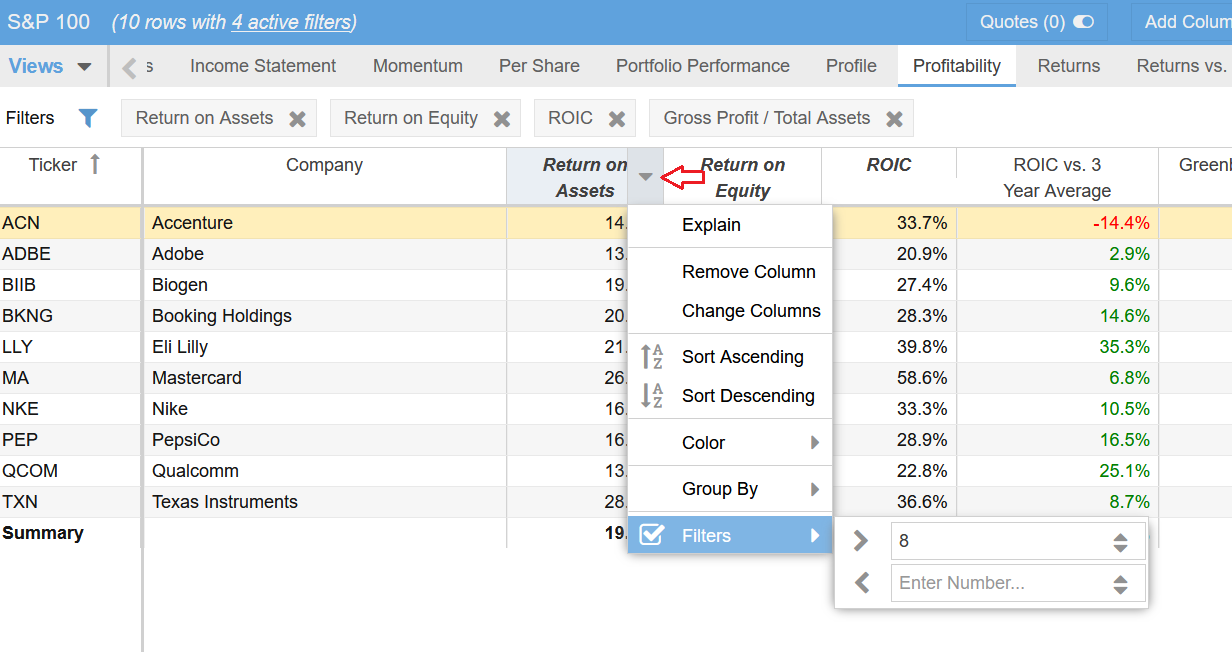Remove the ROIC filter chip
This screenshot has width=1232, height=652.
pos(617,119)
